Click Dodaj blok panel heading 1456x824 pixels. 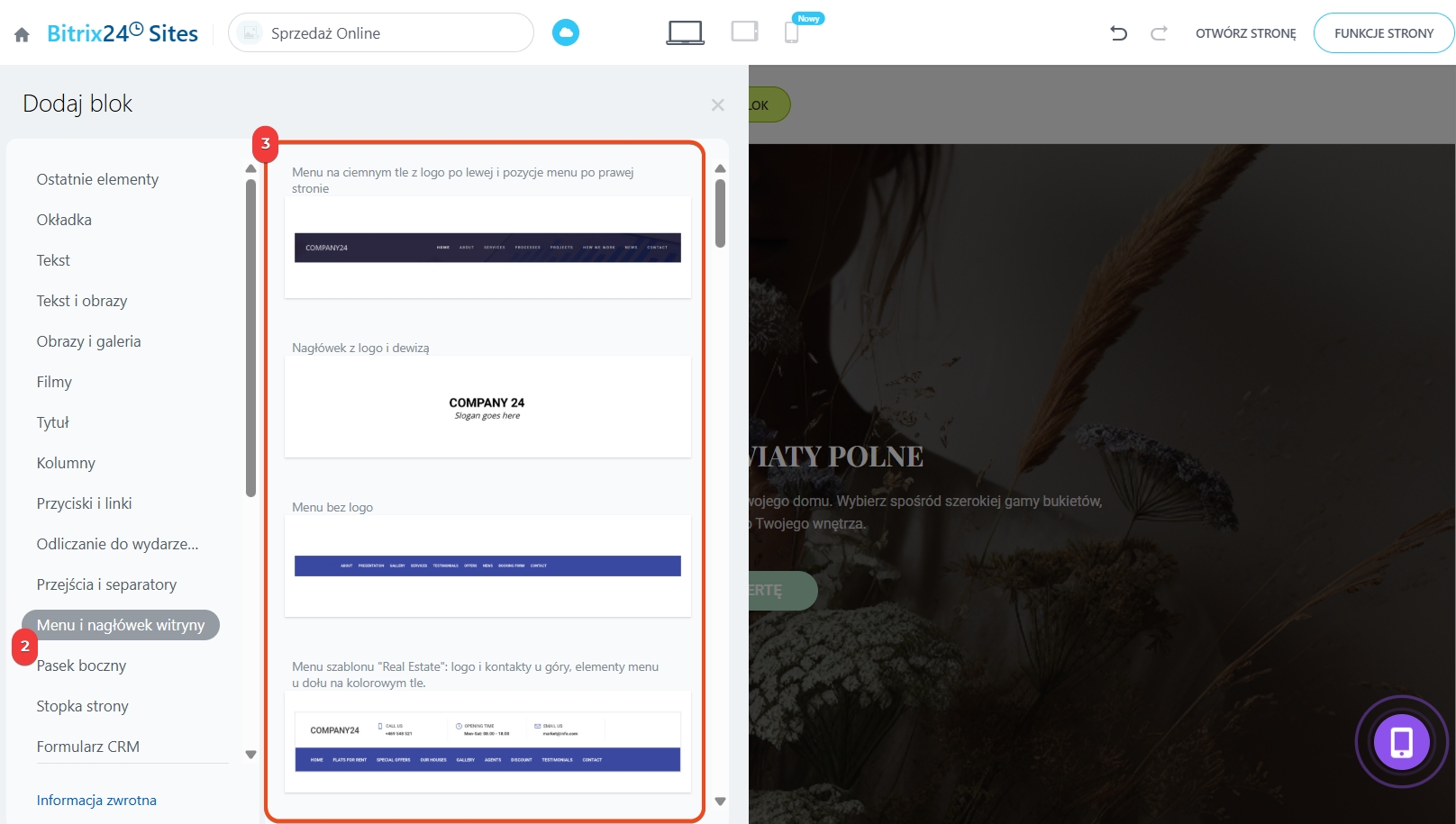click(x=77, y=104)
